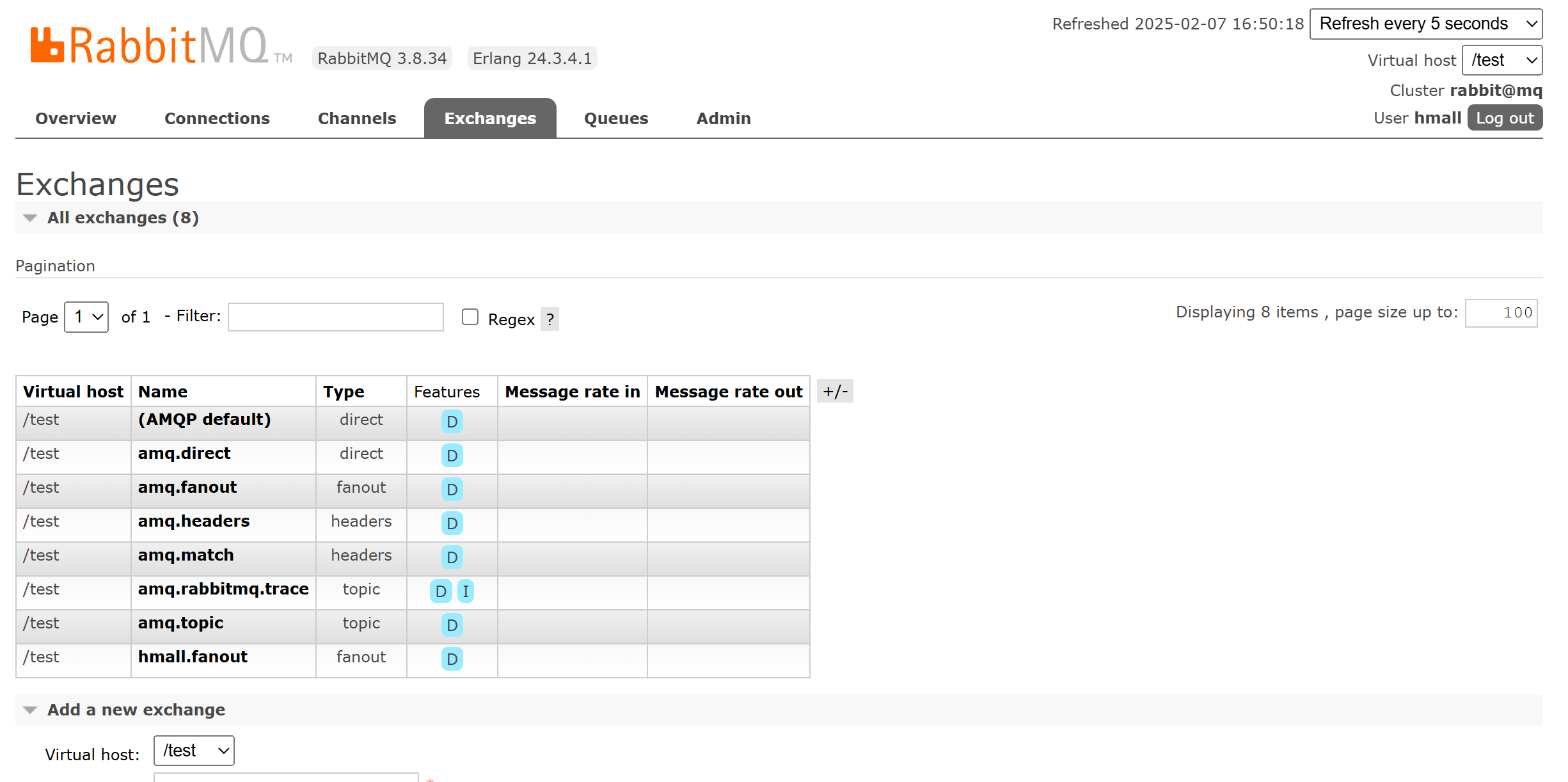Enable the Regex filter checkbox
The image size is (1568, 782).
click(470, 317)
